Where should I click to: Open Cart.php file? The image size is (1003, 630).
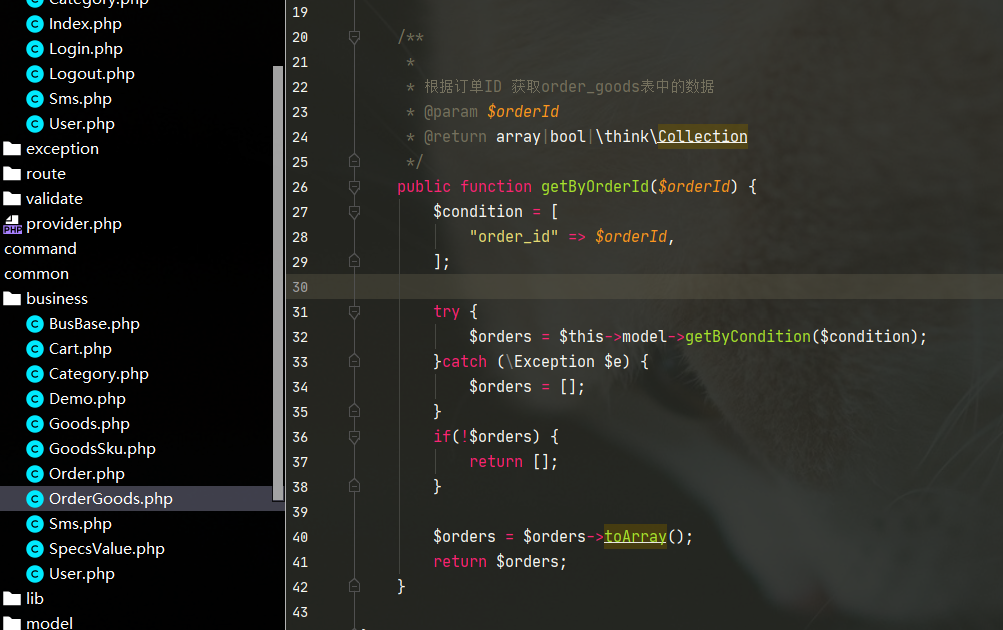point(80,349)
